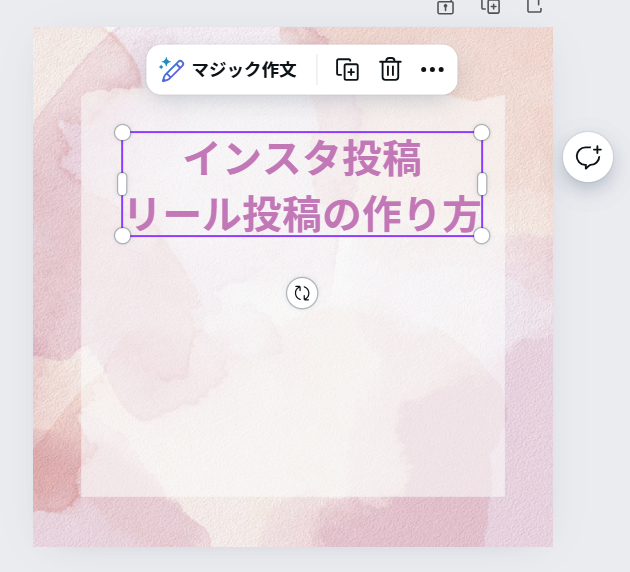
Task: Click the マジック作文 magic write button
Action: pos(228,70)
